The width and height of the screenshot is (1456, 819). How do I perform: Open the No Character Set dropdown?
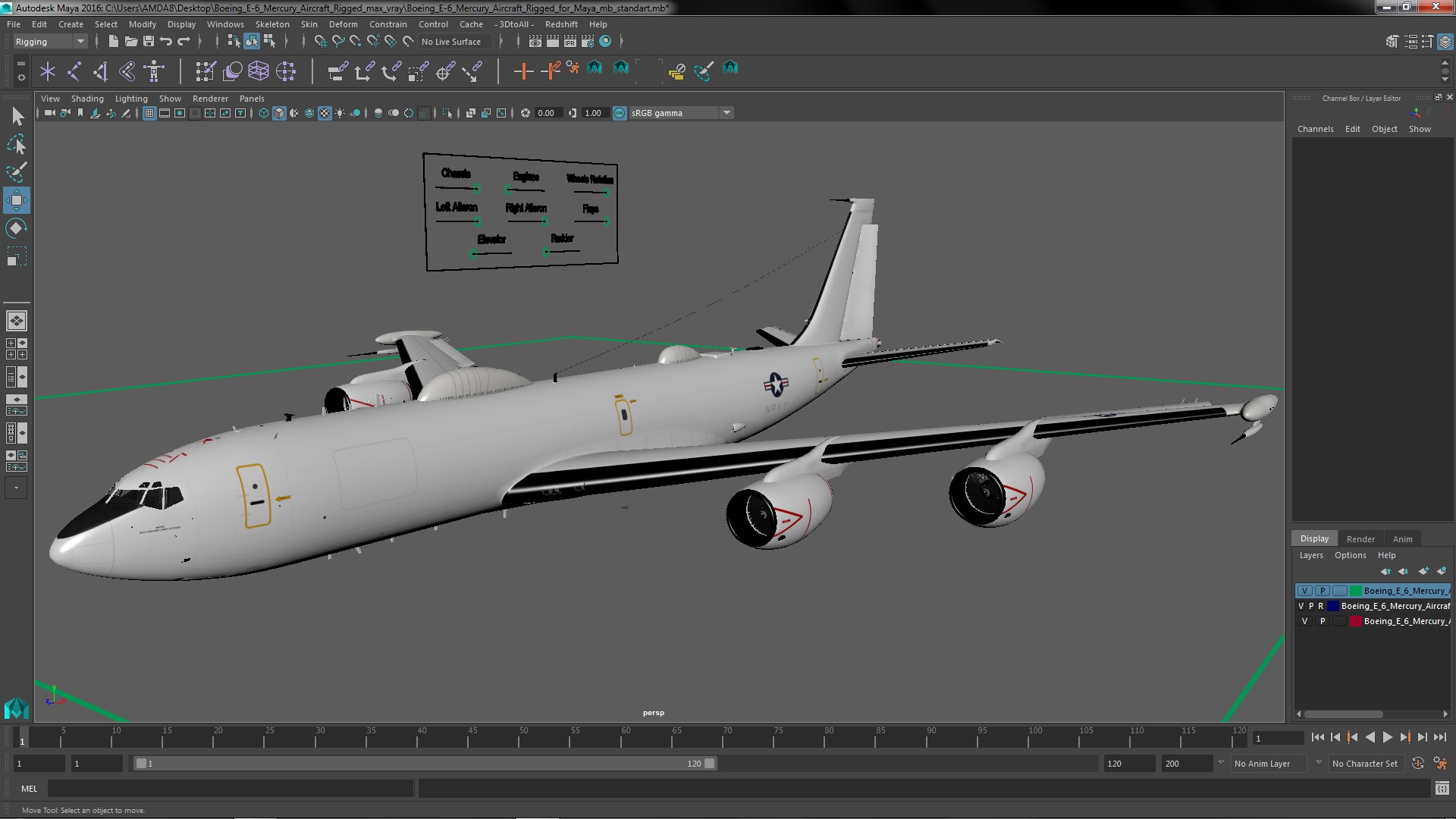1368,764
